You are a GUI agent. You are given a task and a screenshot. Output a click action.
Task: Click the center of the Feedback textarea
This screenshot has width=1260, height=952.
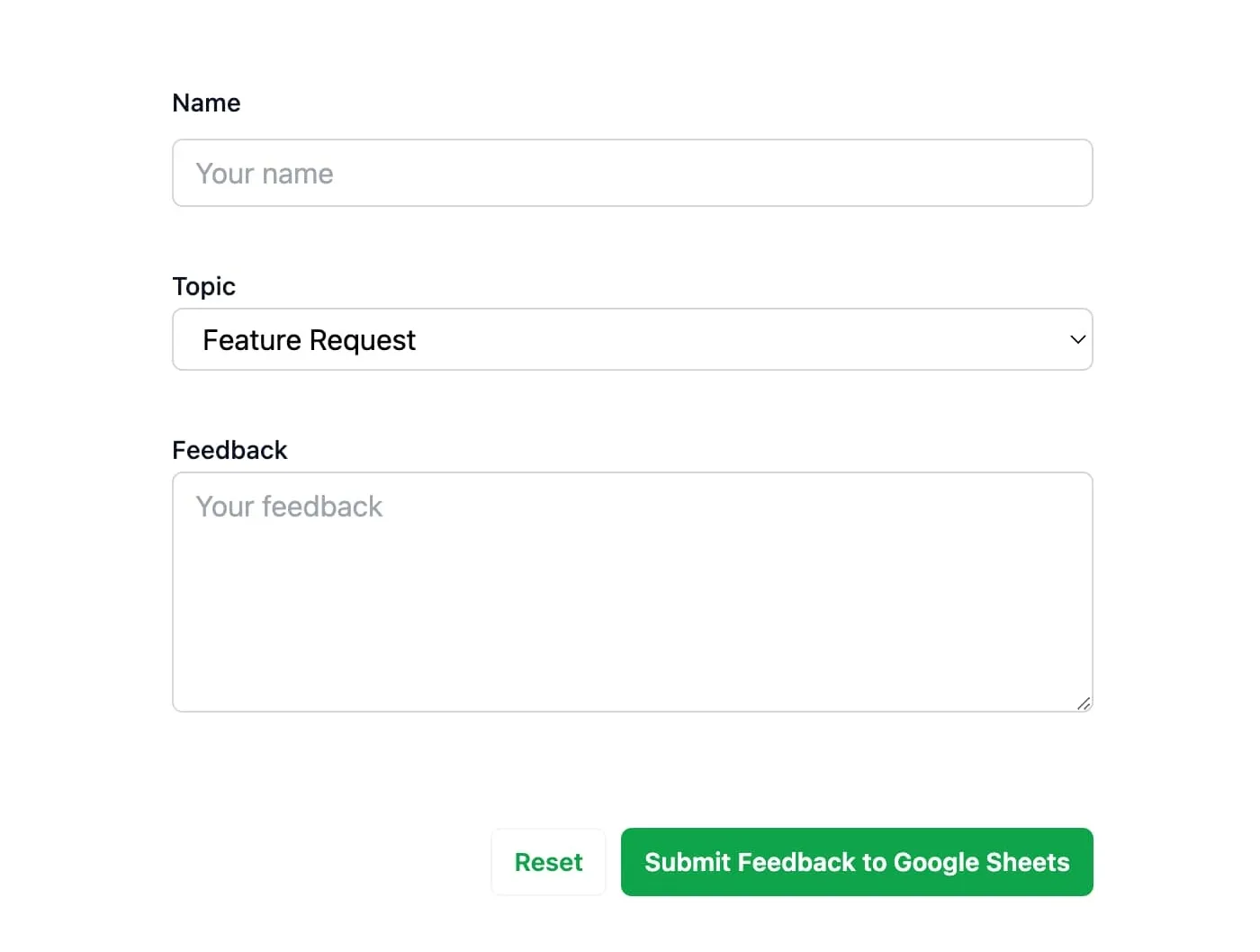pos(632,592)
